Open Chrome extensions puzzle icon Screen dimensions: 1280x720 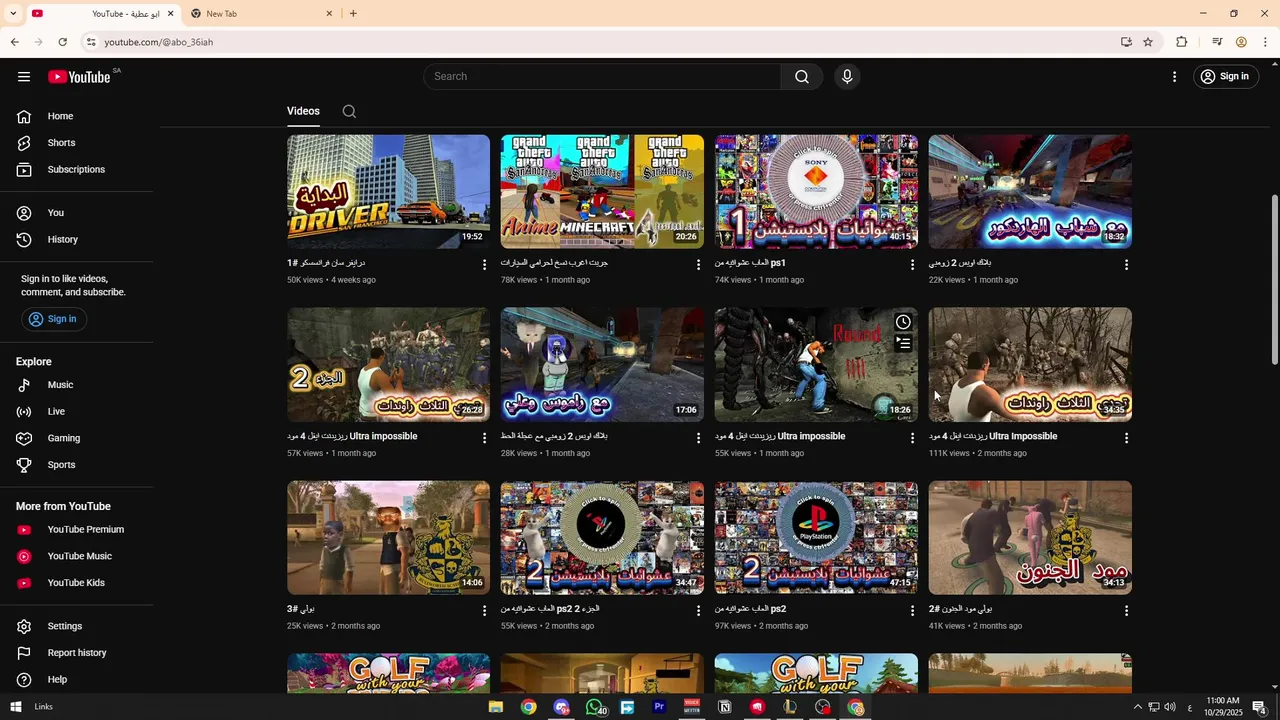pos(1182,42)
